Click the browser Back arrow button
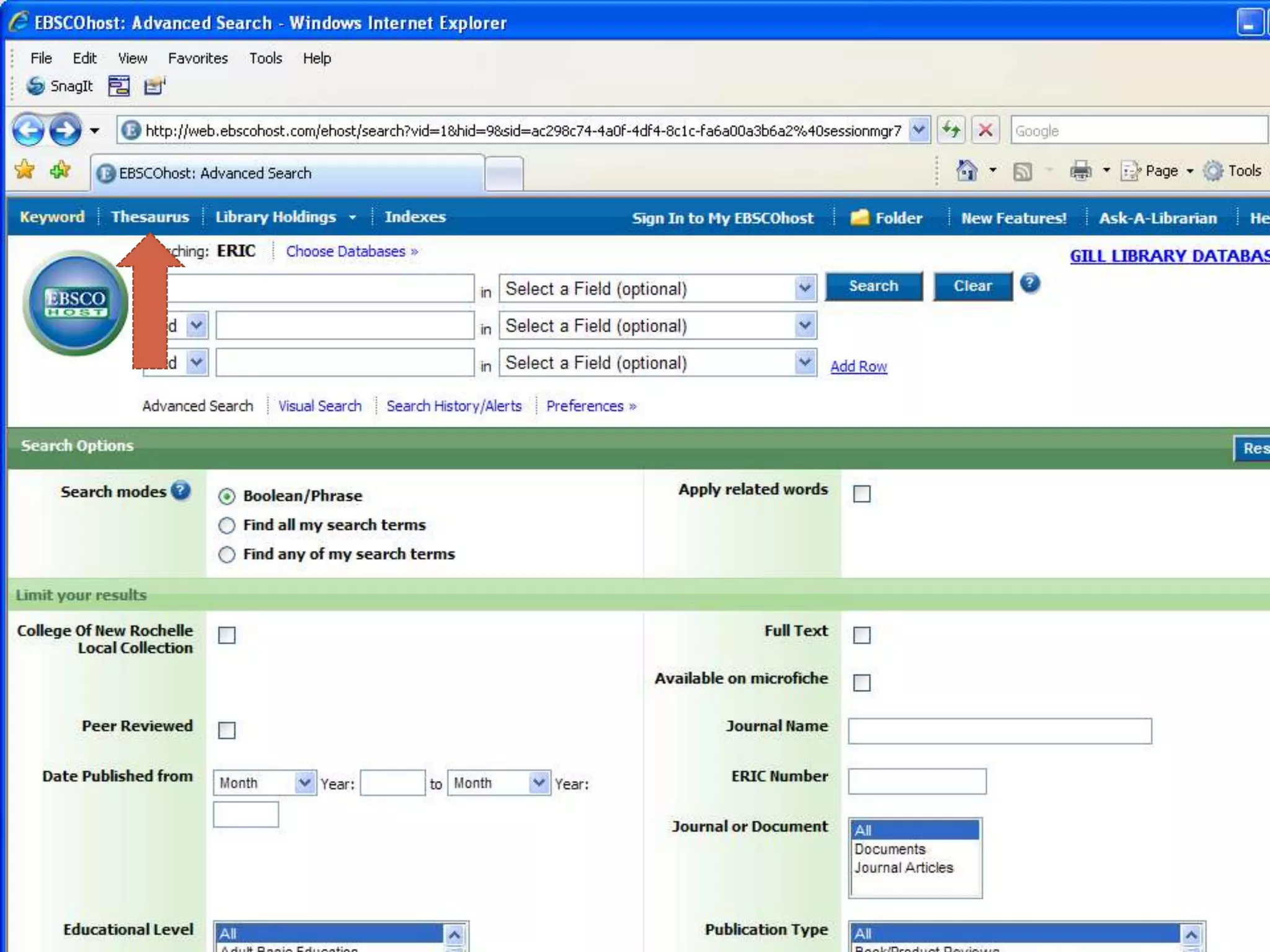This screenshot has height=952, width=1270. click(x=29, y=131)
